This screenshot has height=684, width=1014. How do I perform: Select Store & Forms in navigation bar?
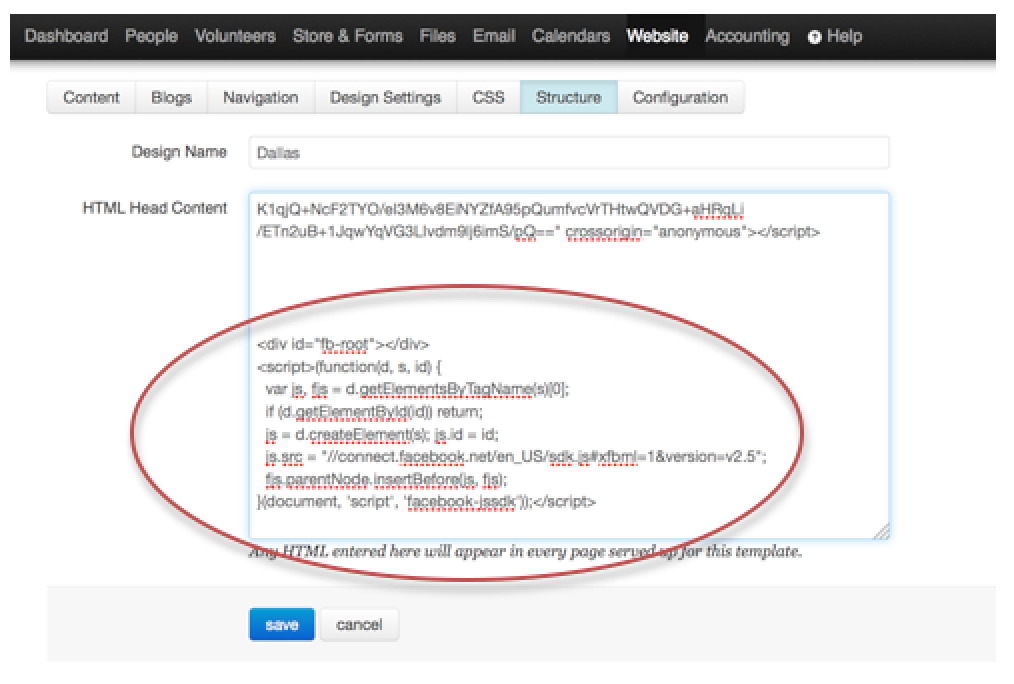point(347,36)
